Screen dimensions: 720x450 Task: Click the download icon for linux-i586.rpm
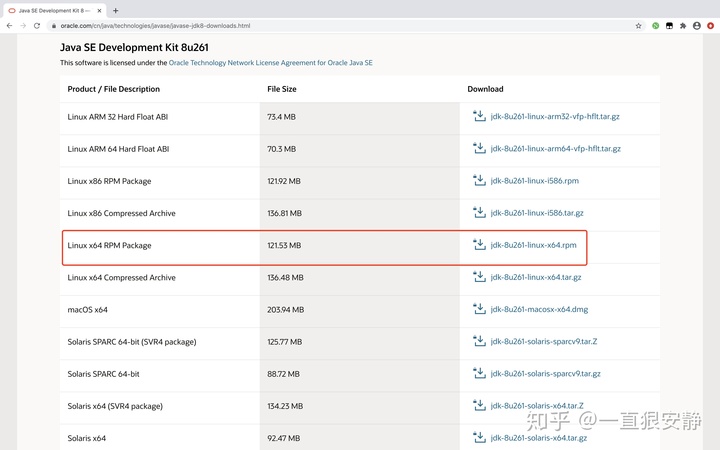tap(479, 180)
